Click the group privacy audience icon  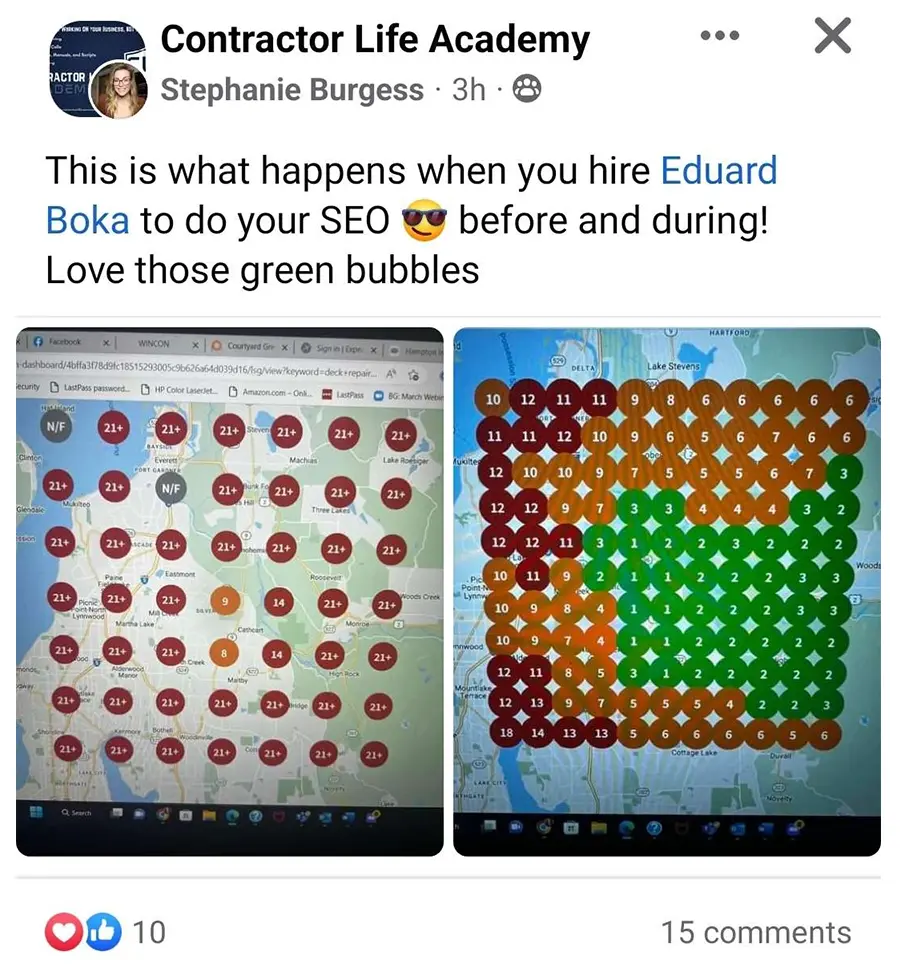(526, 90)
